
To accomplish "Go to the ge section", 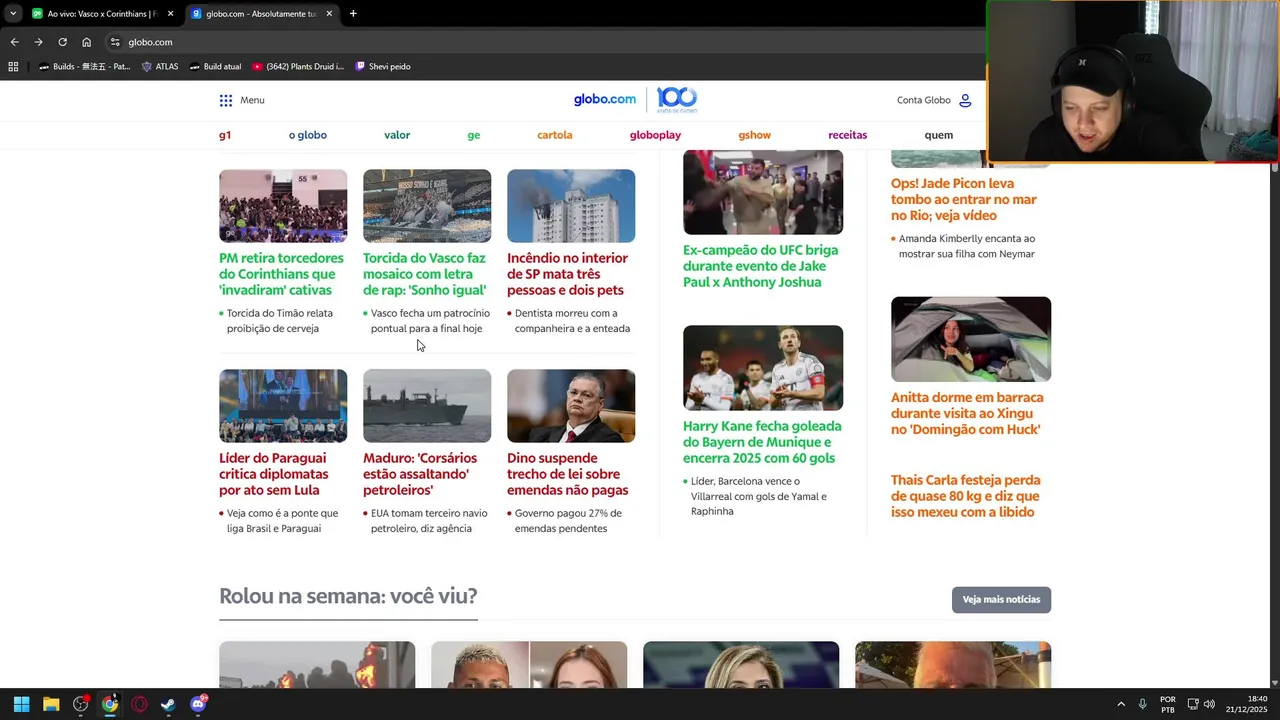I will pos(474,135).
